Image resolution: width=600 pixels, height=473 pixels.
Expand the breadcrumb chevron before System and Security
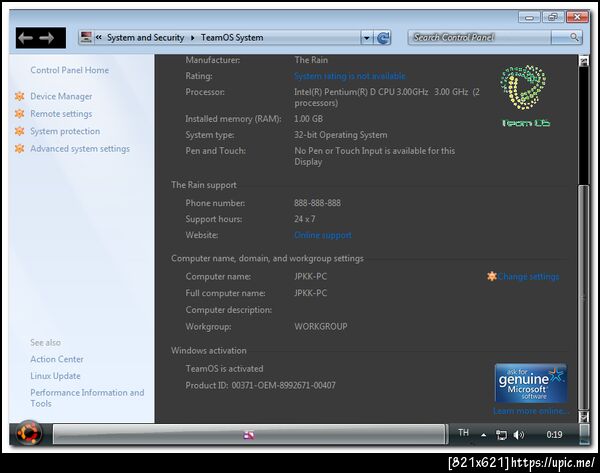(99, 37)
